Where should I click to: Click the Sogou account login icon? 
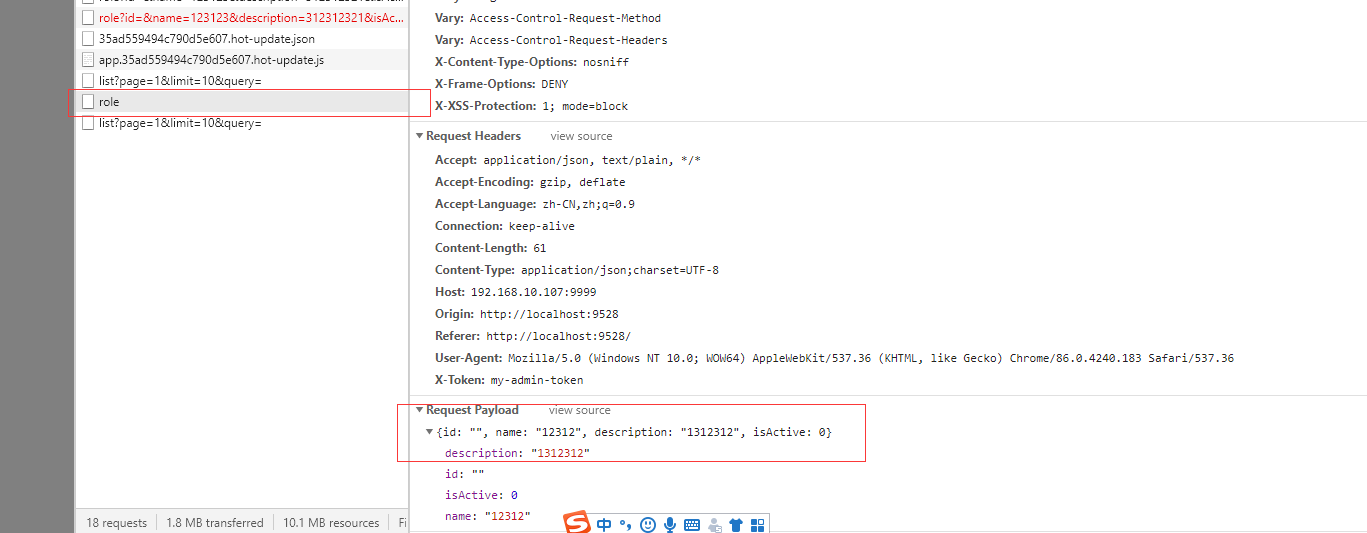[x=714, y=524]
